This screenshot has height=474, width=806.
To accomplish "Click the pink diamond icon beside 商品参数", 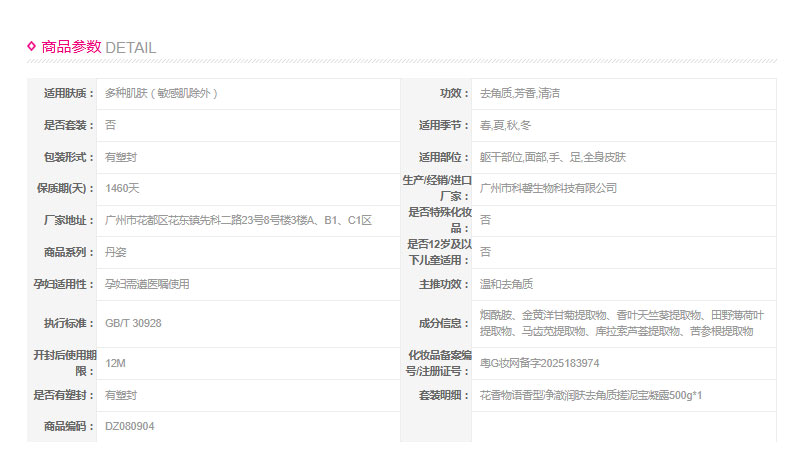I will click(x=32, y=46).
